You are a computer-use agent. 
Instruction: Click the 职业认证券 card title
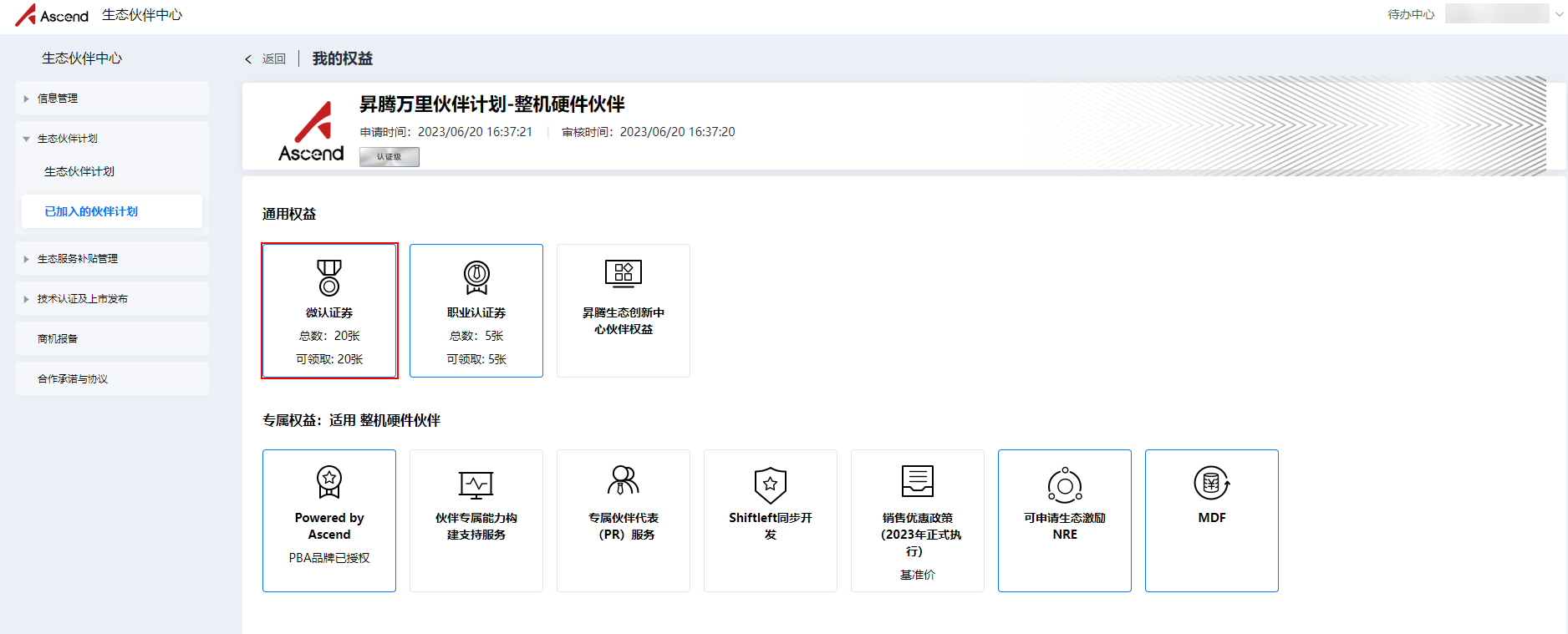(x=476, y=312)
